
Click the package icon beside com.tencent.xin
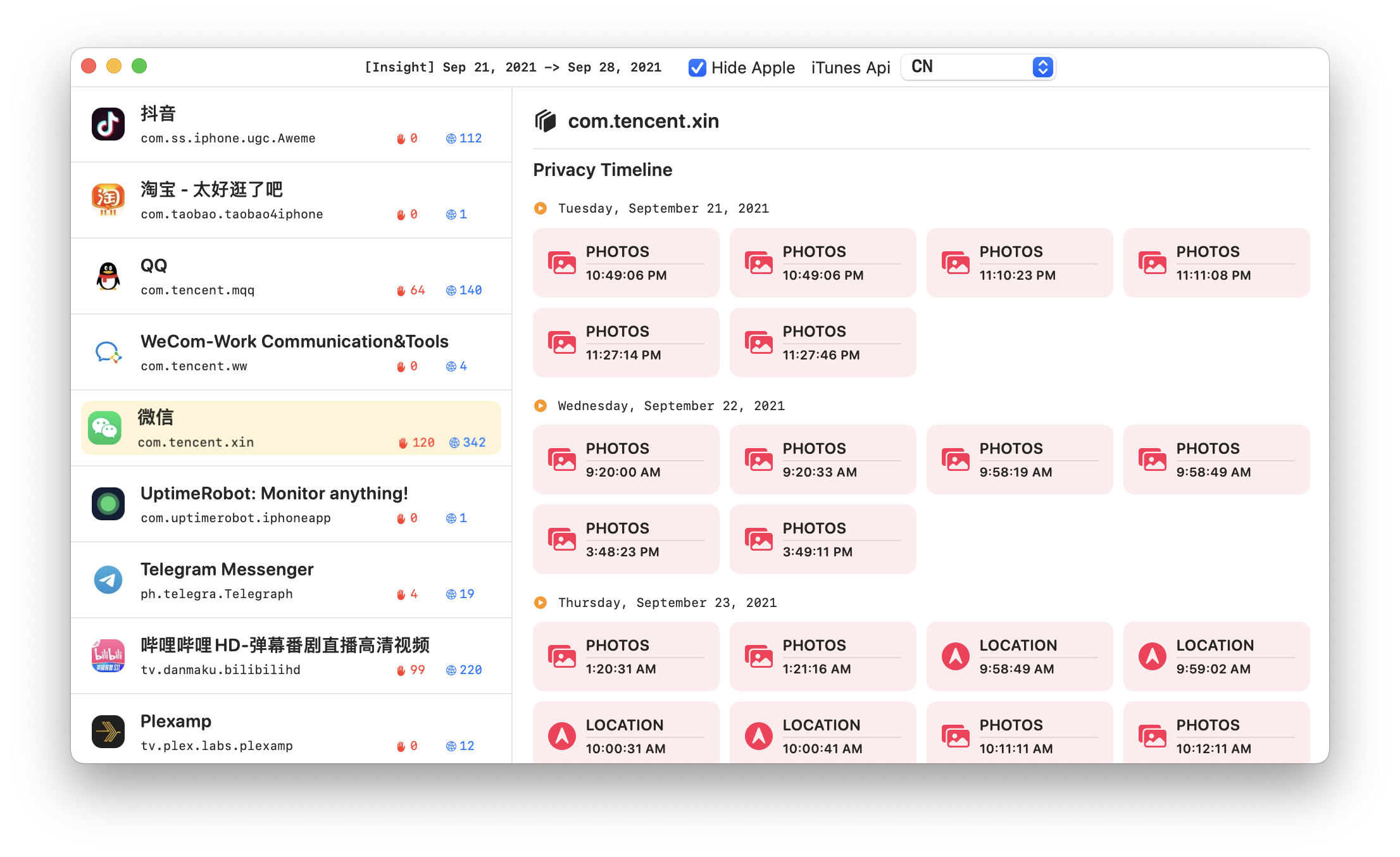pyautogui.click(x=545, y=121)
